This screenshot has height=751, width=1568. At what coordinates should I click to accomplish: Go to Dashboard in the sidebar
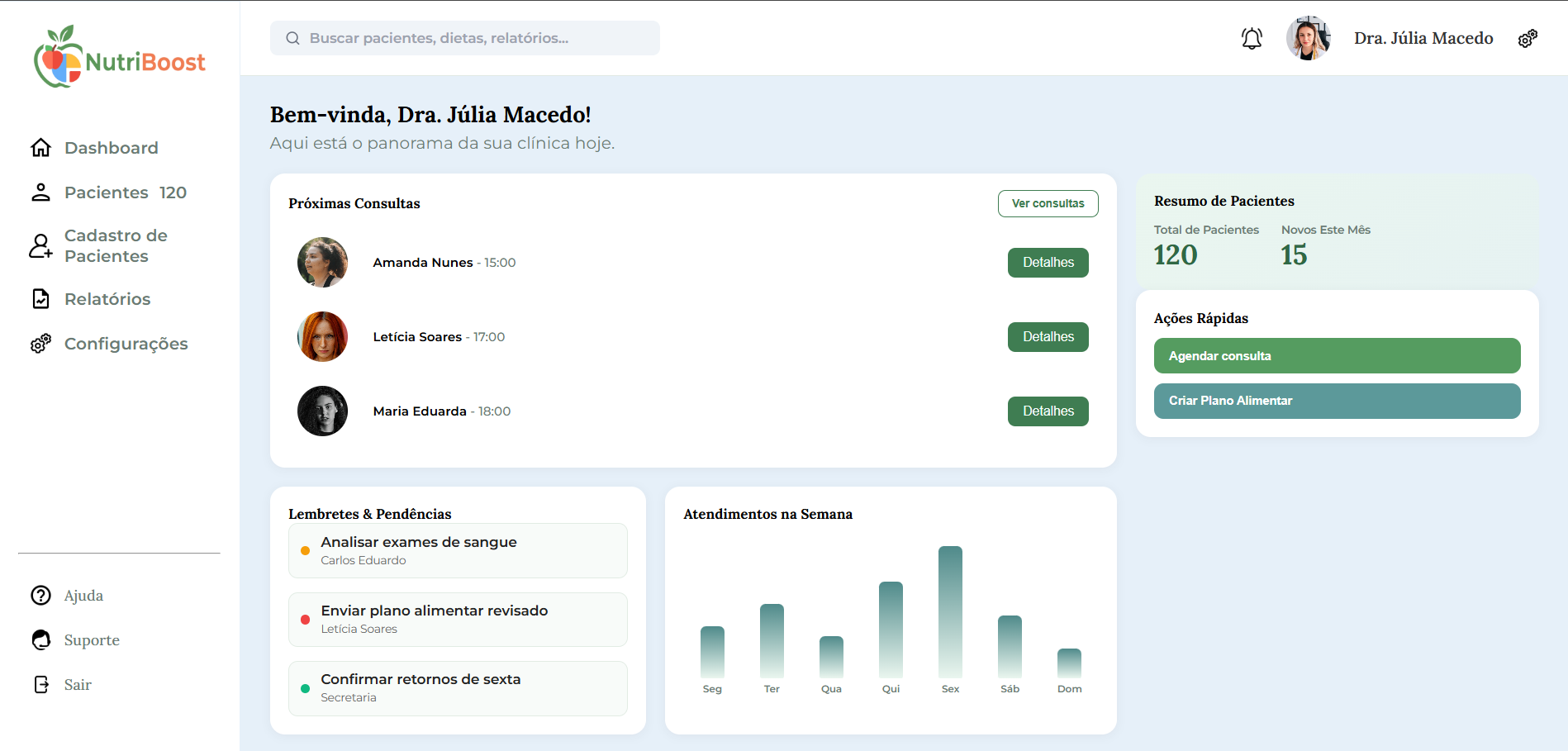coord(112,148)
